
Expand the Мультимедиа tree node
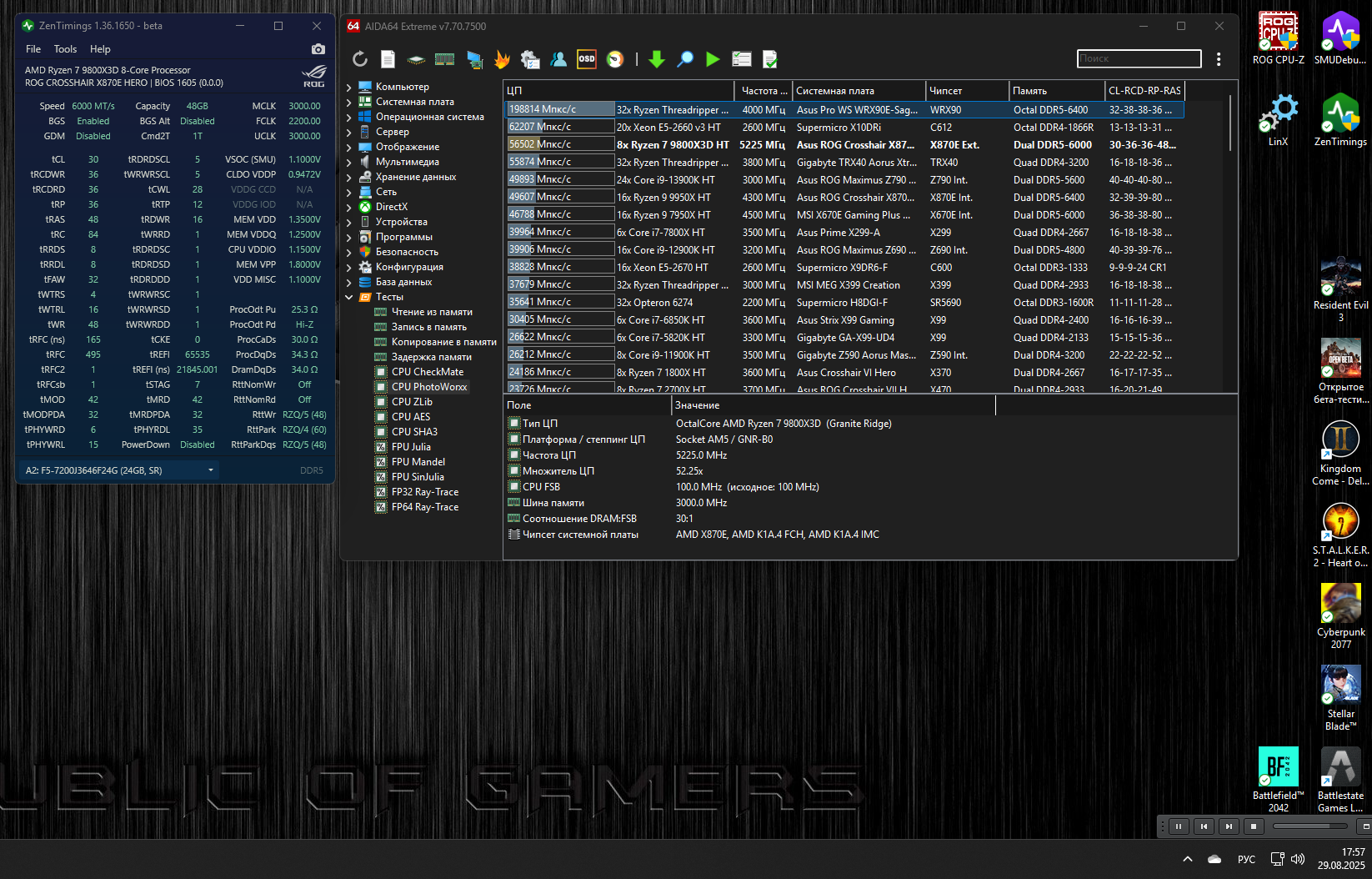click(x=348, y=162)
